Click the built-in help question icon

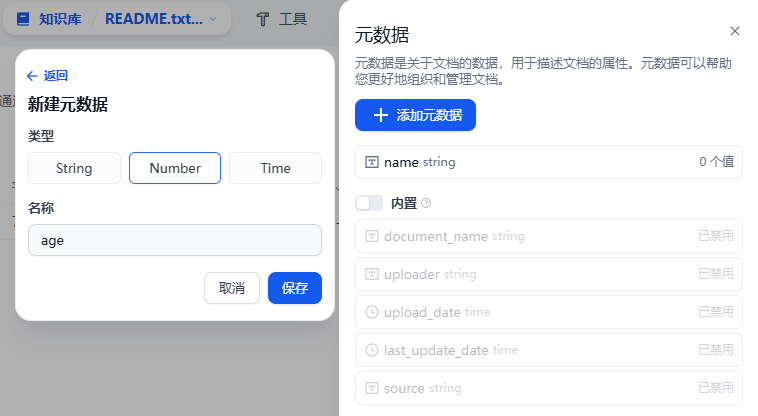426,203
